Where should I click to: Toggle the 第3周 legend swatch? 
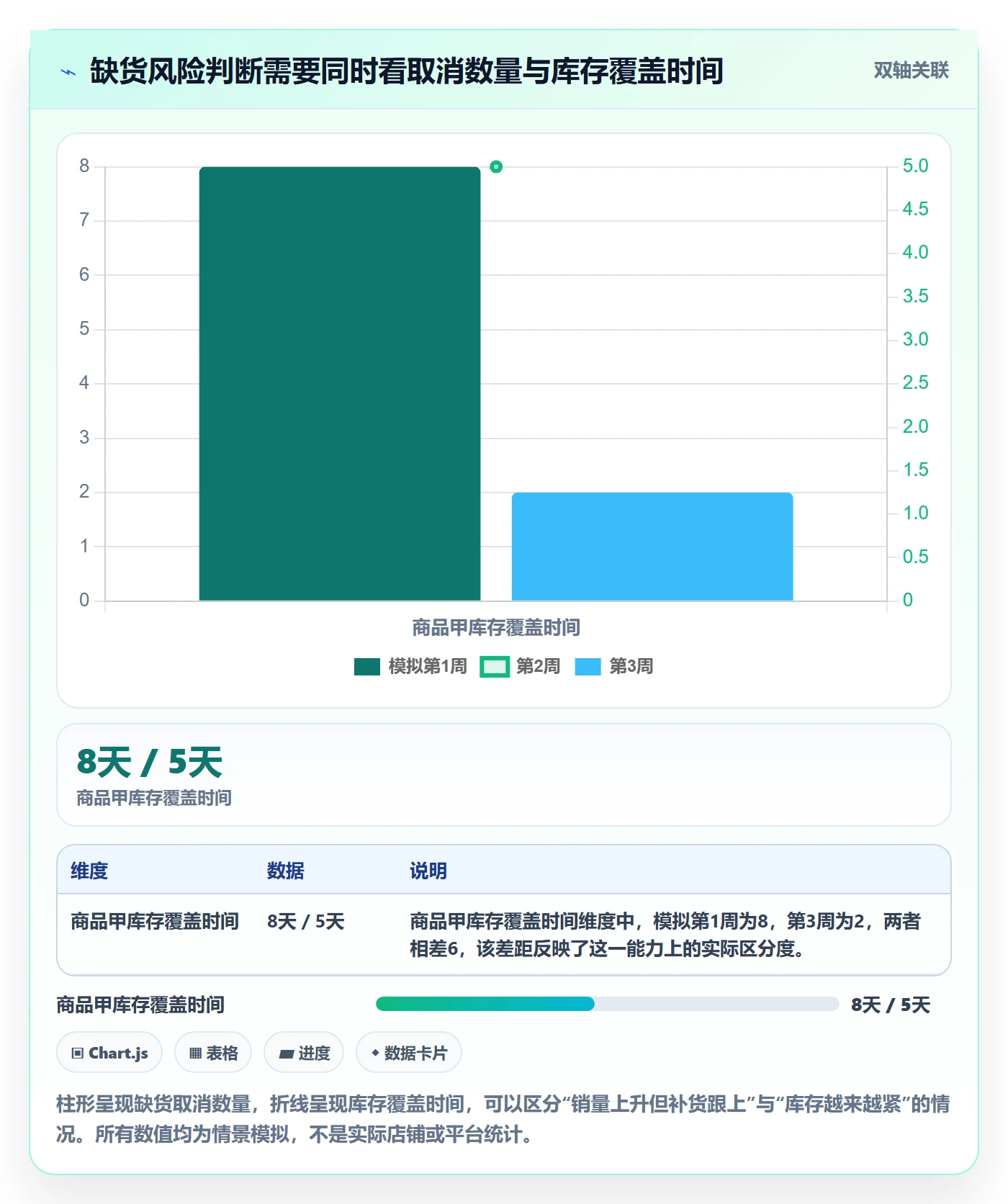point(588,667)
